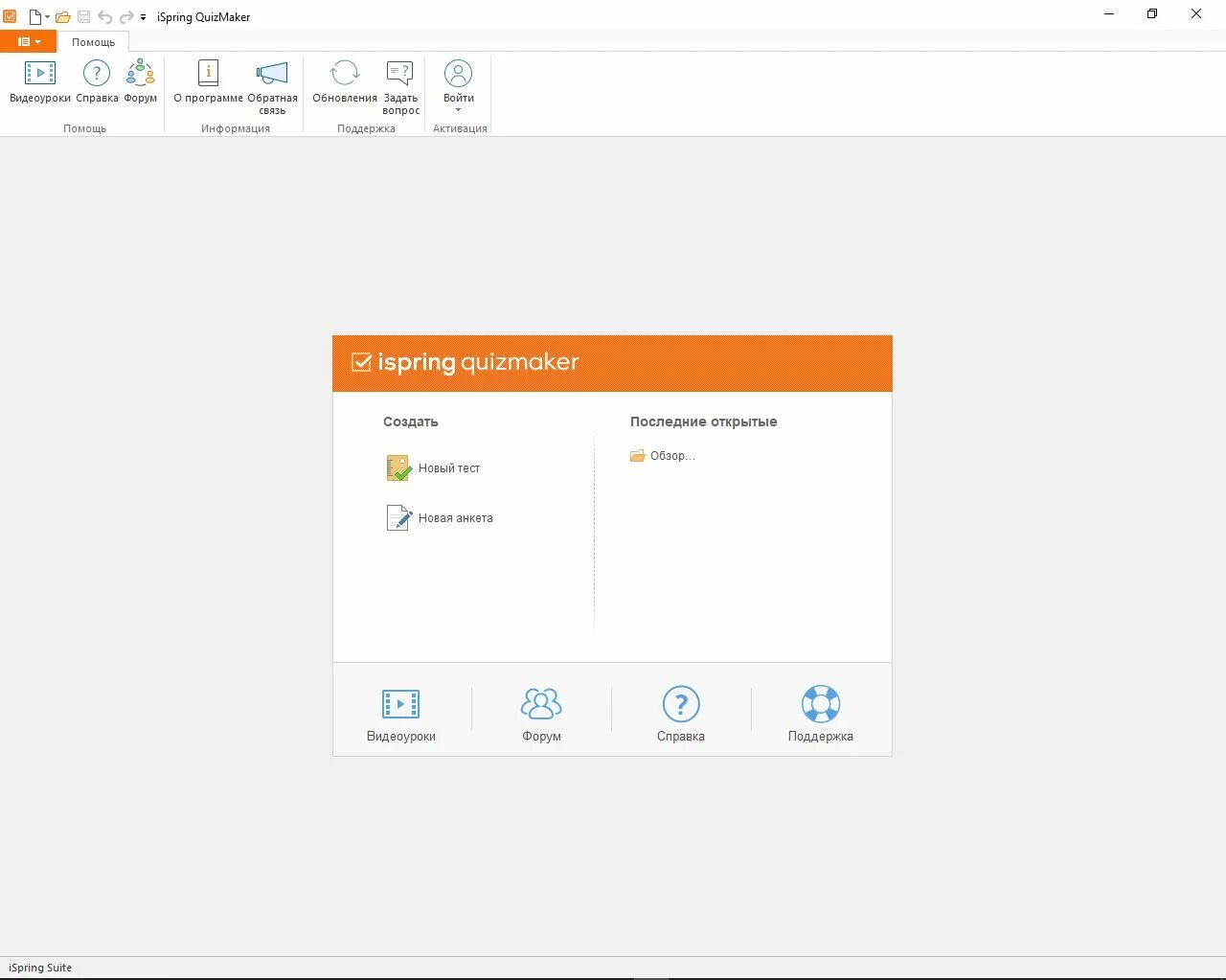Viewport: 1226px width, 980px height.
Task: Open Справка in the ribbon
Action: (x=97, y=82)
